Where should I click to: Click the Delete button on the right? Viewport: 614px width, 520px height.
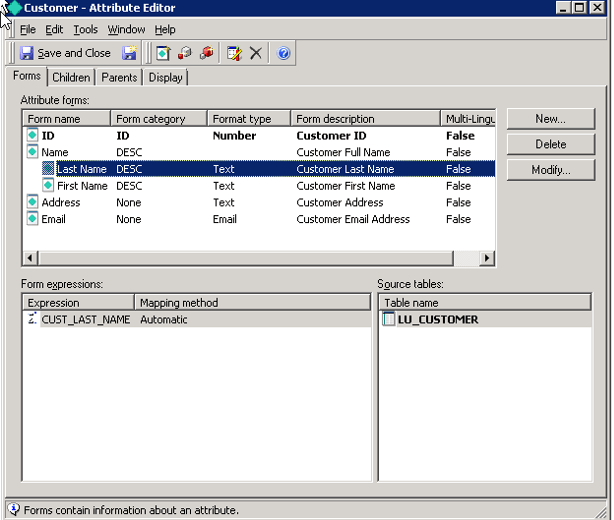tap(550, 144)
